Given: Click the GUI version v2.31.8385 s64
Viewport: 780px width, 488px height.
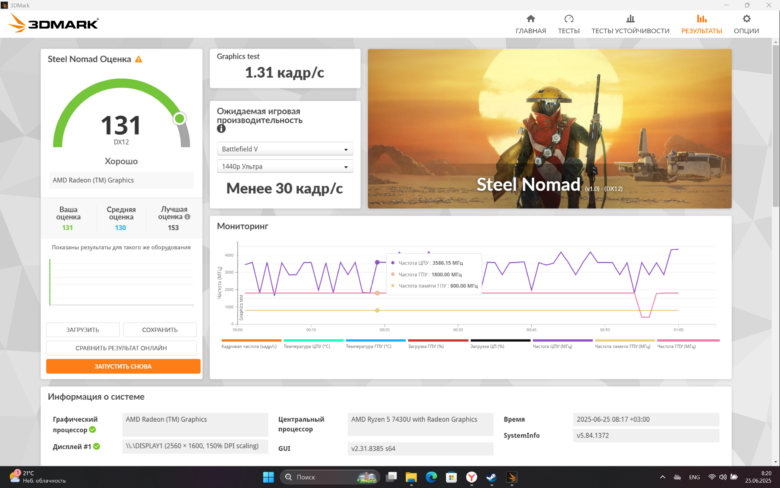Looking at the screenshot, I should [x=420, y=448].
